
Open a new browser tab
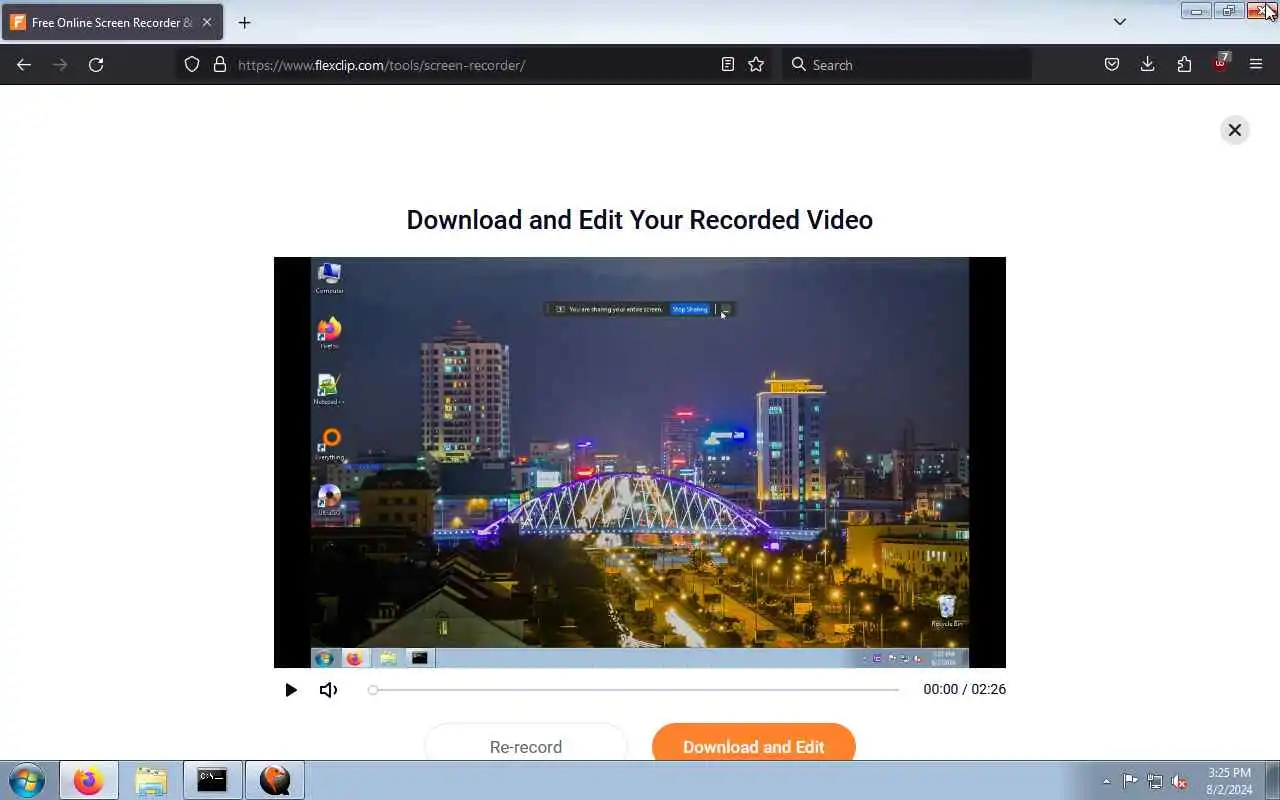pos(244,22)
